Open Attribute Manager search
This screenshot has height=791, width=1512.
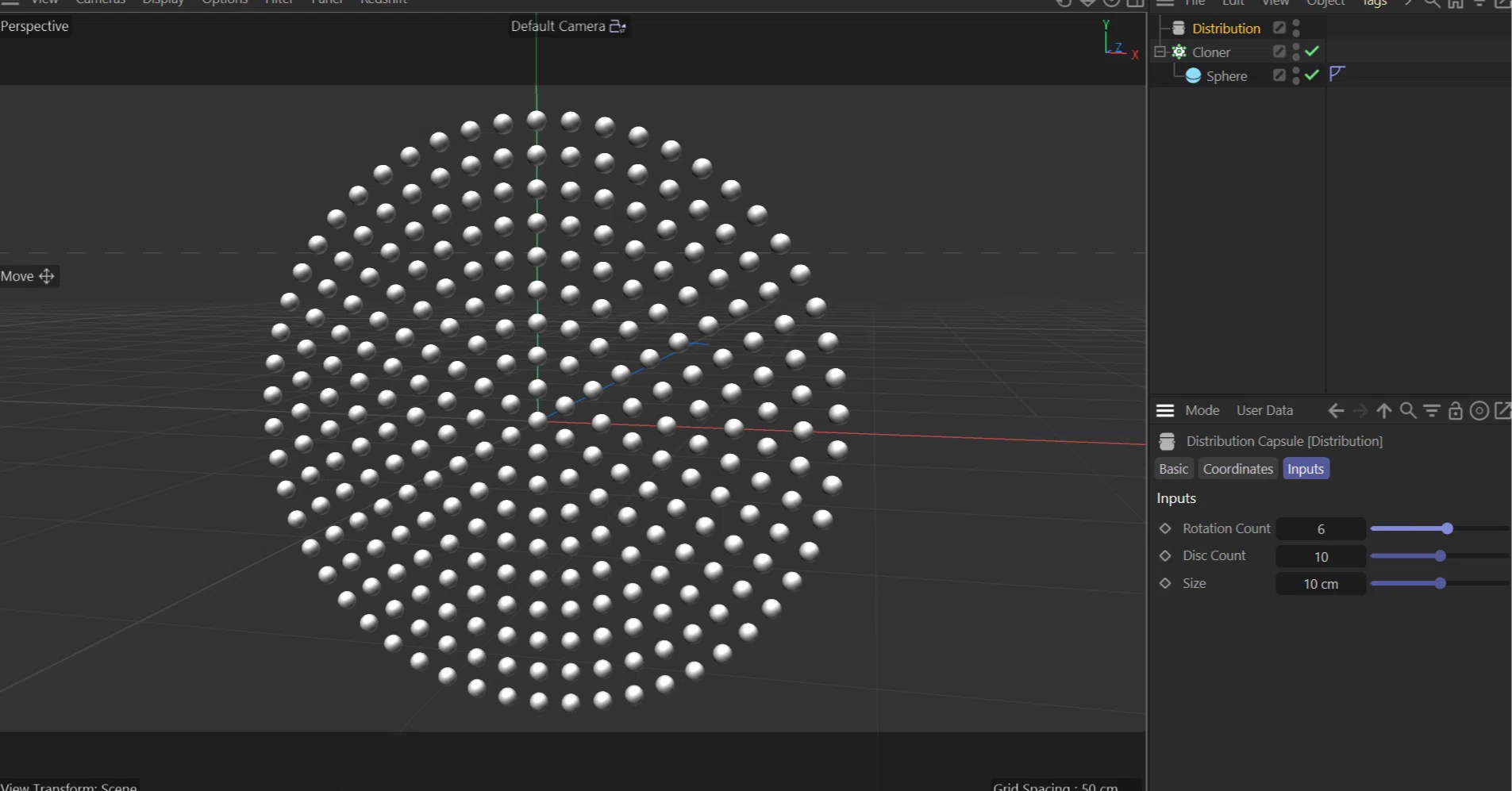click(1408, 410)
